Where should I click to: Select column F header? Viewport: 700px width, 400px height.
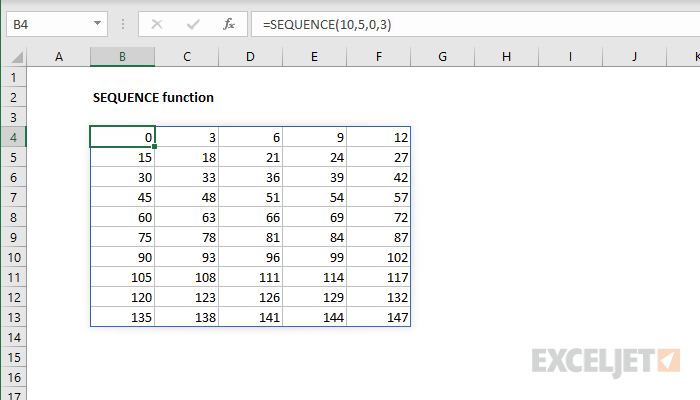point(378,57)
